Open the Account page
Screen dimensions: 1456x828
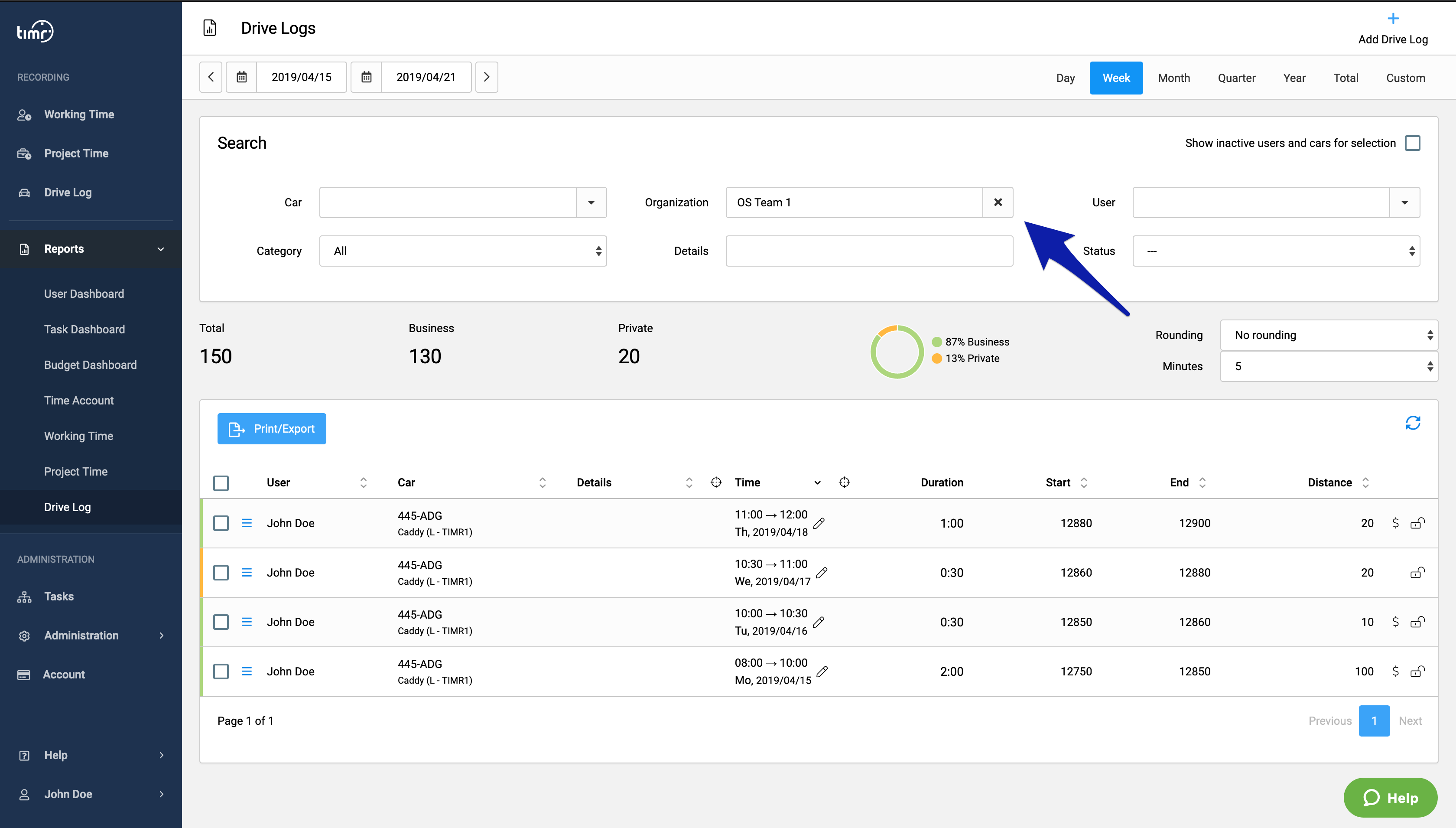(64, 675)
